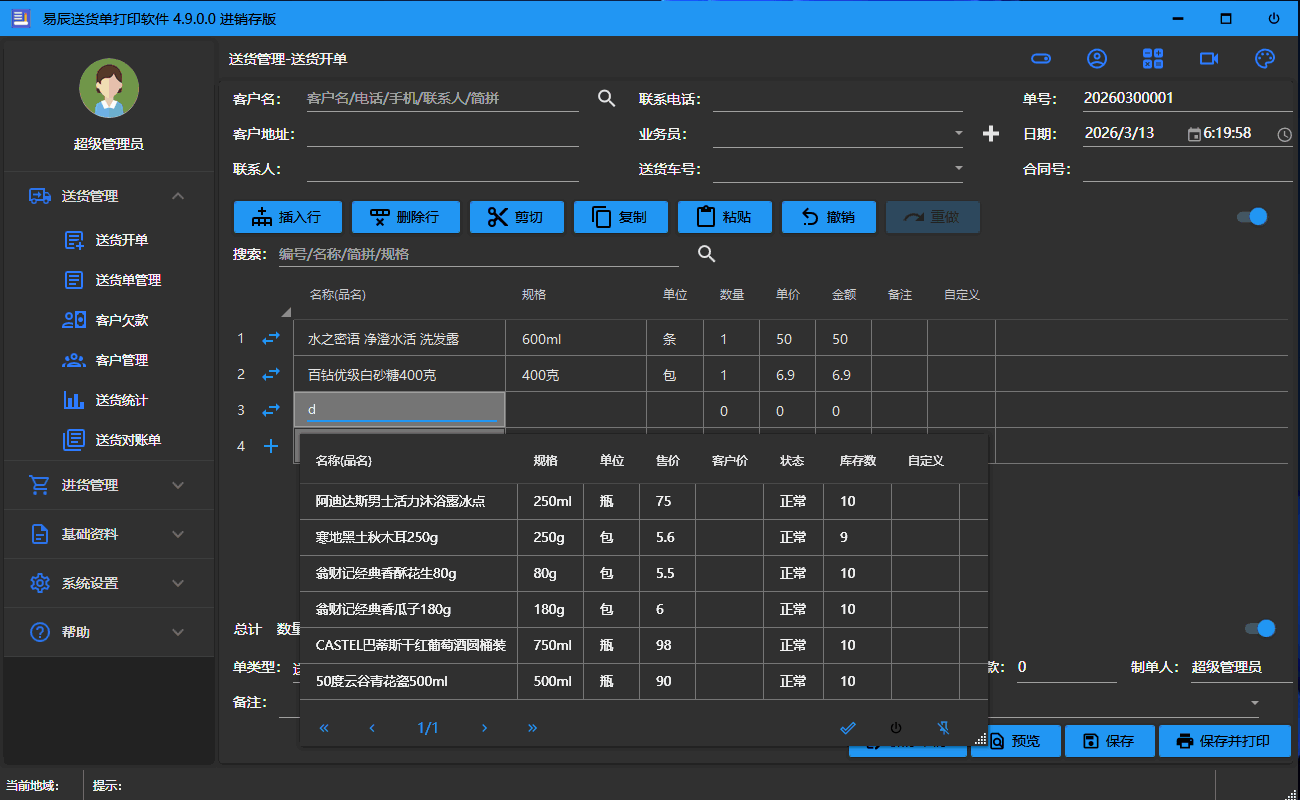Toggle the pin icon in product popup

(x=942, y=728)
